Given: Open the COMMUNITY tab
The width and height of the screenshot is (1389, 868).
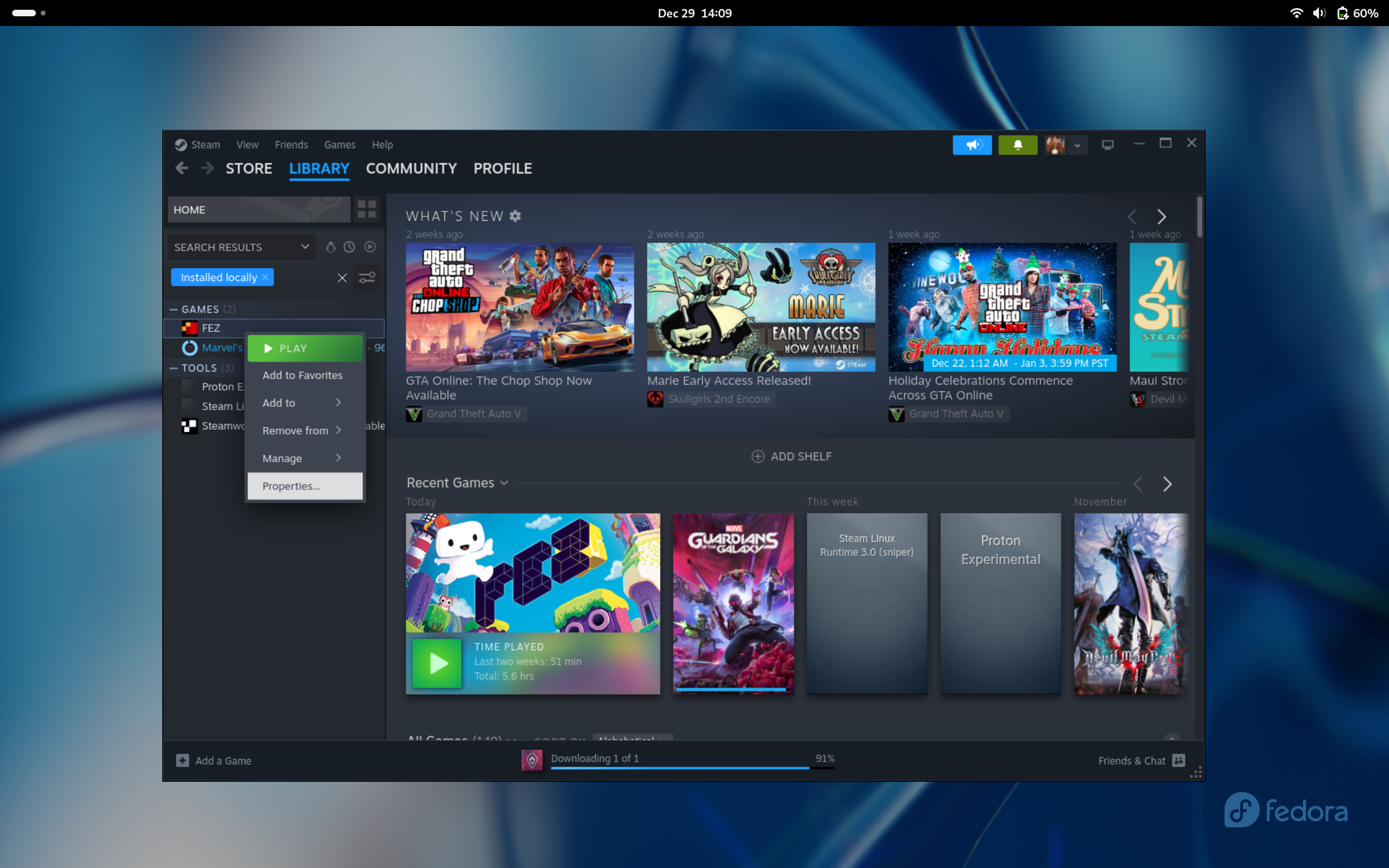Looking at the screenshot, I should [411, 169].
